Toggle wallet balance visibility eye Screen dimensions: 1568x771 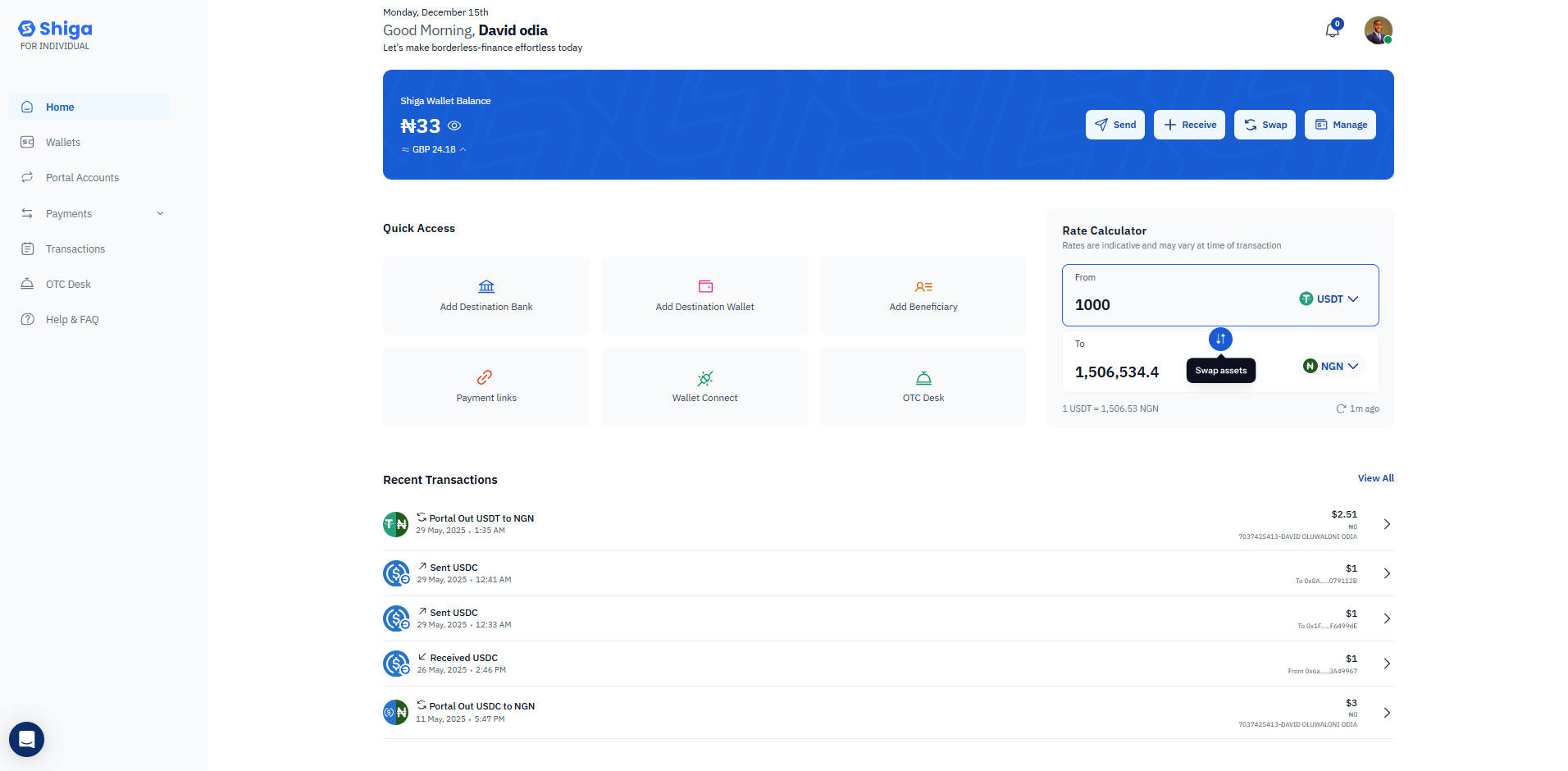(454, 126)
